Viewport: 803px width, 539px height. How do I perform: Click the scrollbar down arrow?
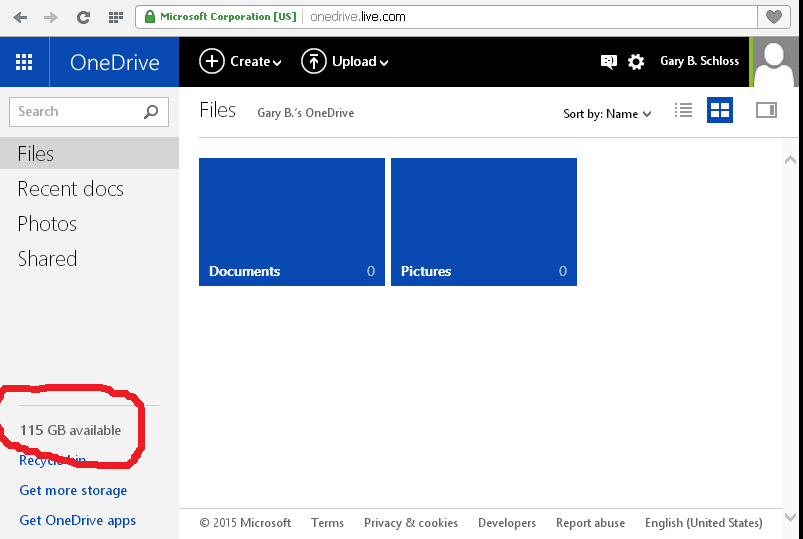790,517
